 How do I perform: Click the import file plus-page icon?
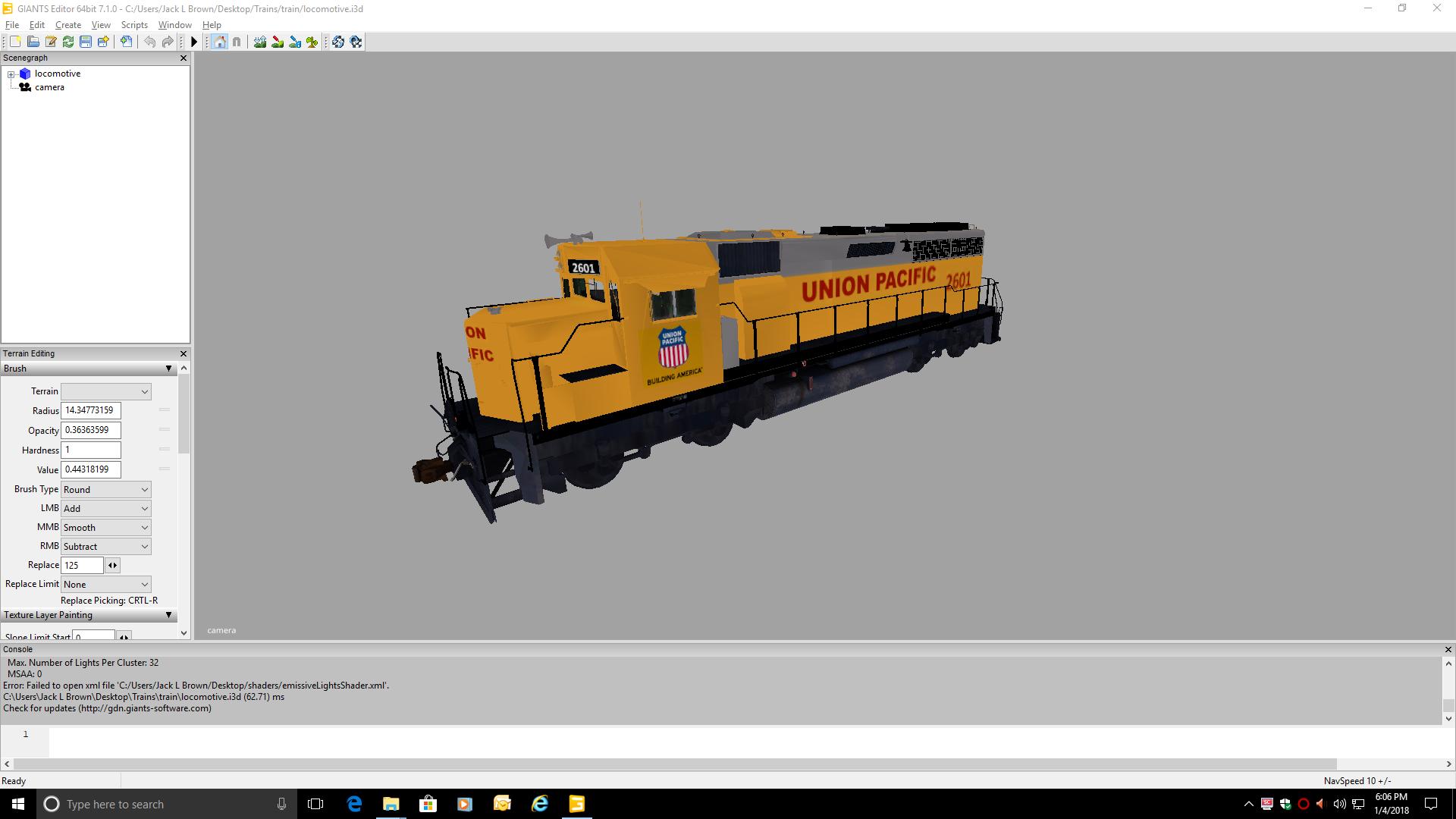coord(126,42)
